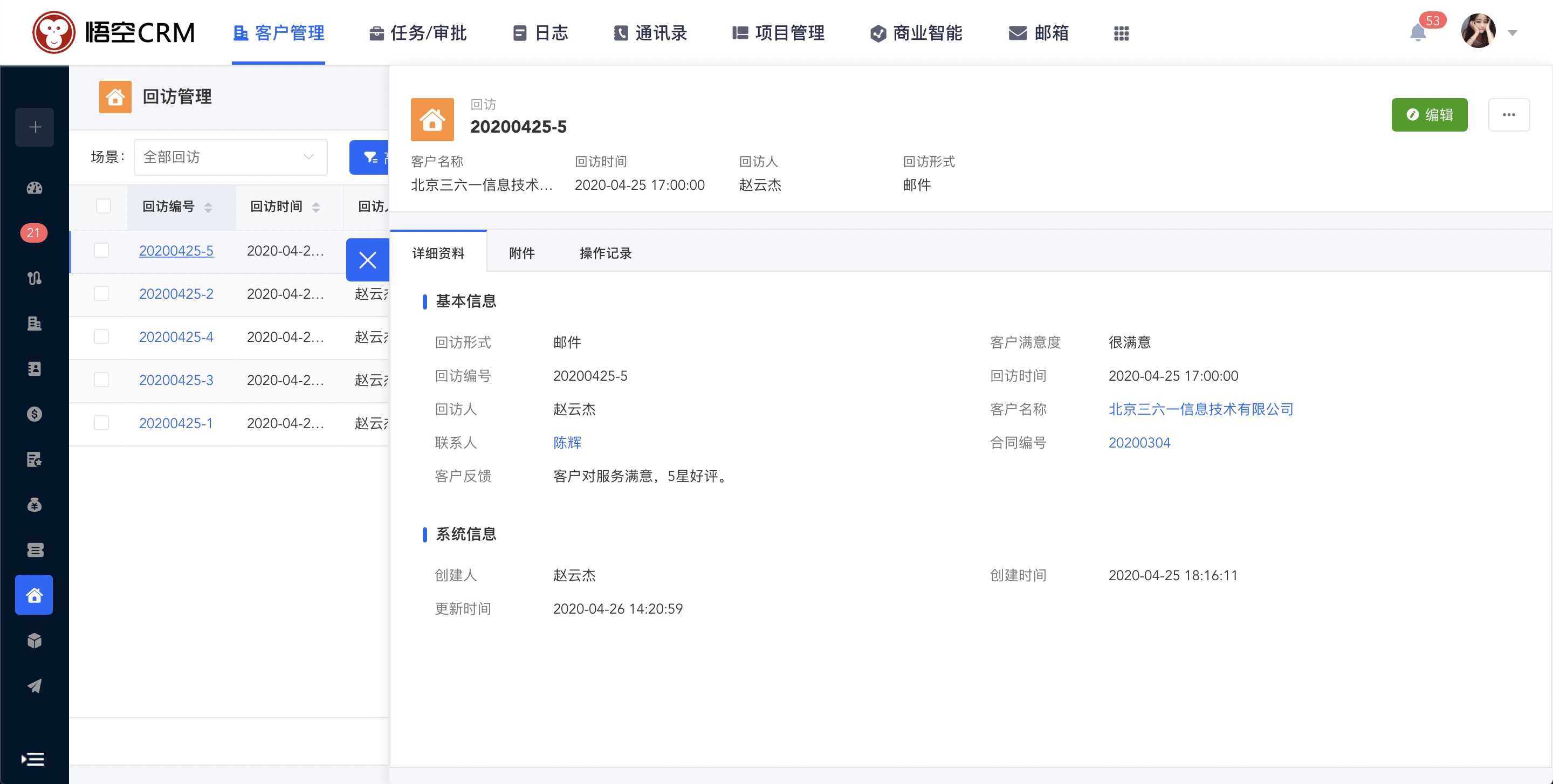
Task: Open customer link 北京三六一信息技术有限公司
Action: point(1200,409)
